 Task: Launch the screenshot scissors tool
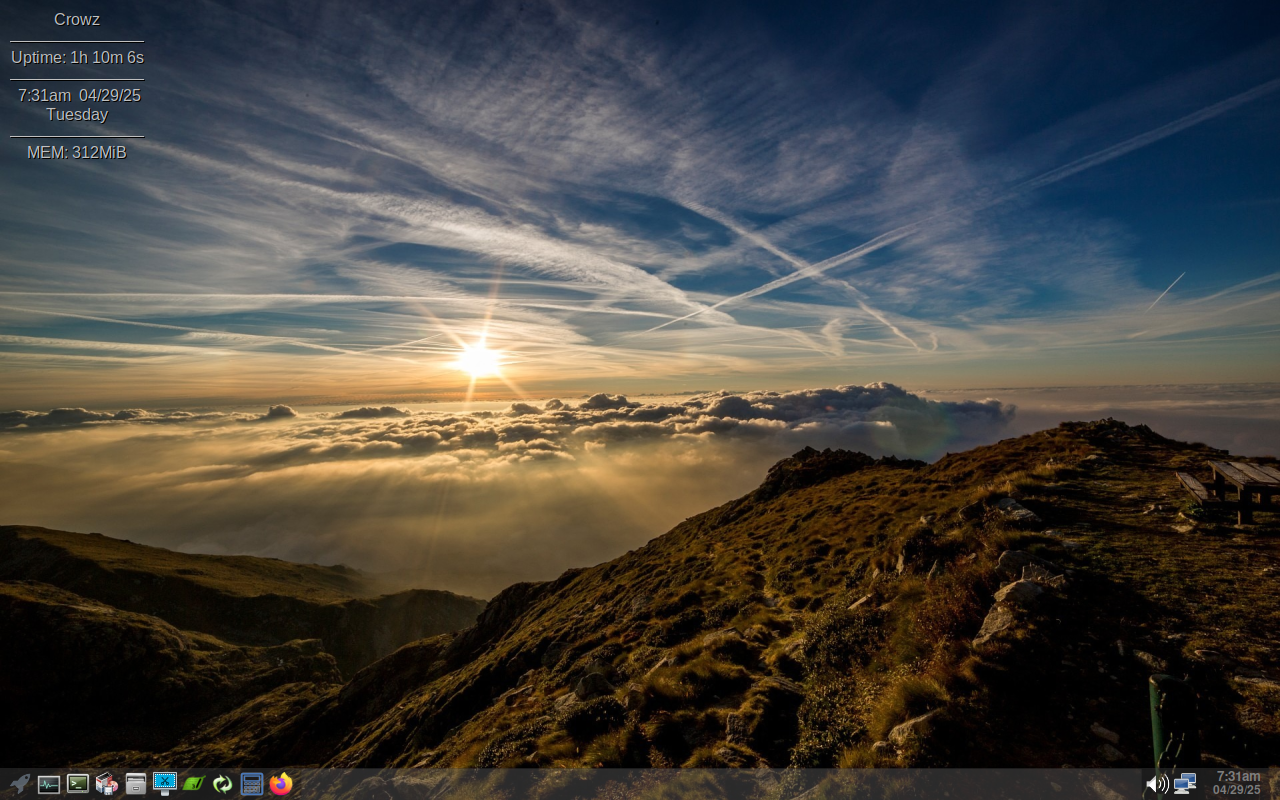click(x=165, y=783)
